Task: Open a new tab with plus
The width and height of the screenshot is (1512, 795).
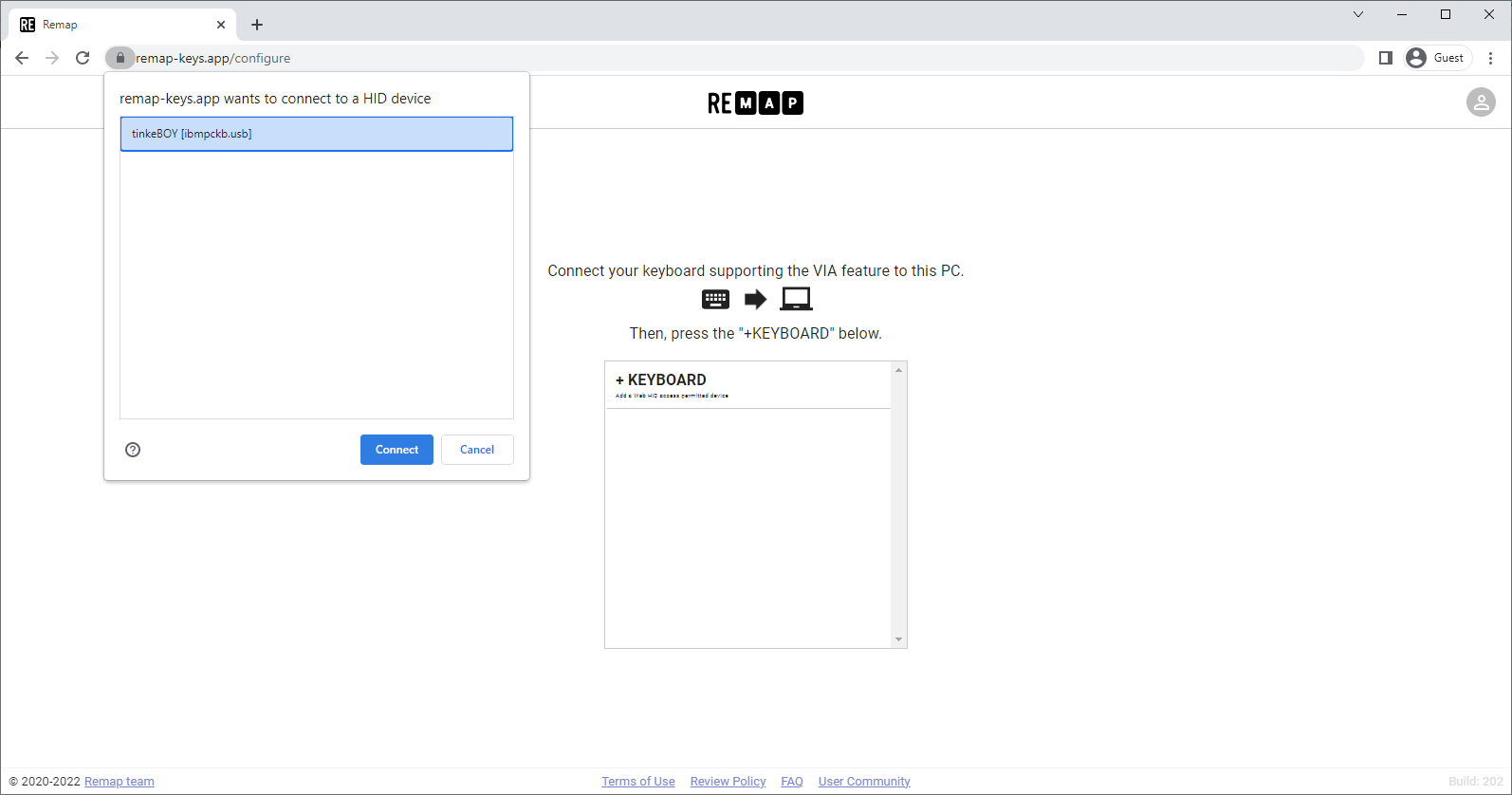Action: pyautogui.click(x=257, y=25)
